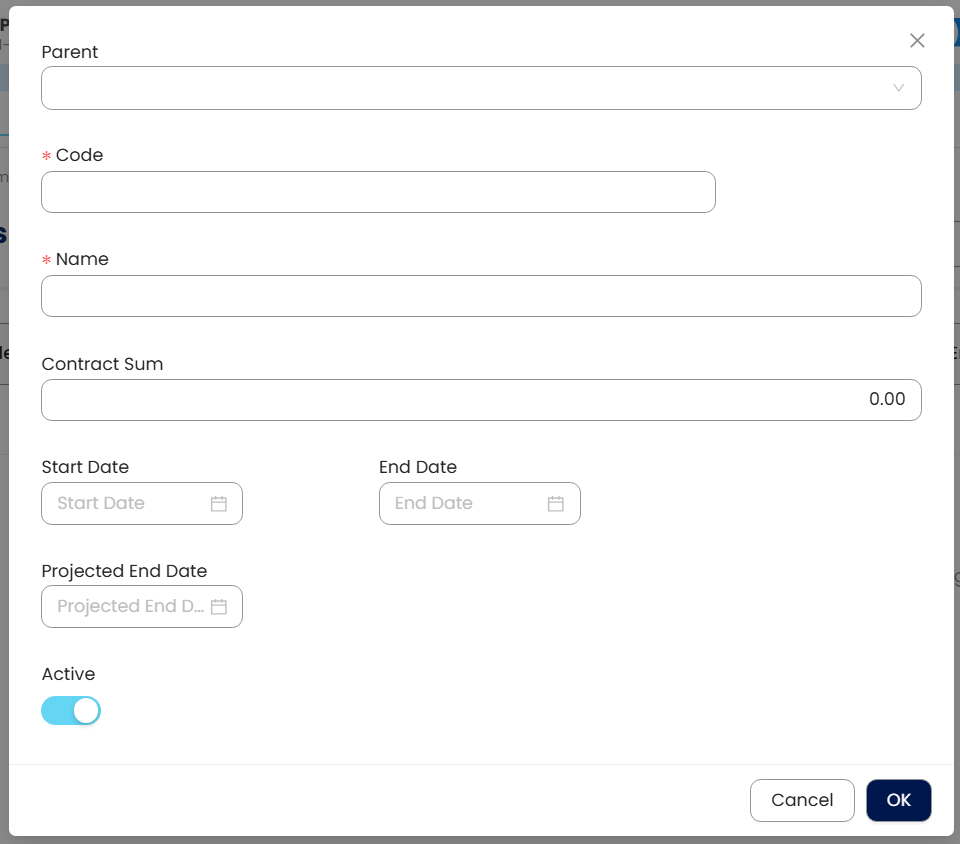The image size is (960, 844).
Task: Toggle the Active switch off
Action: 71,711
